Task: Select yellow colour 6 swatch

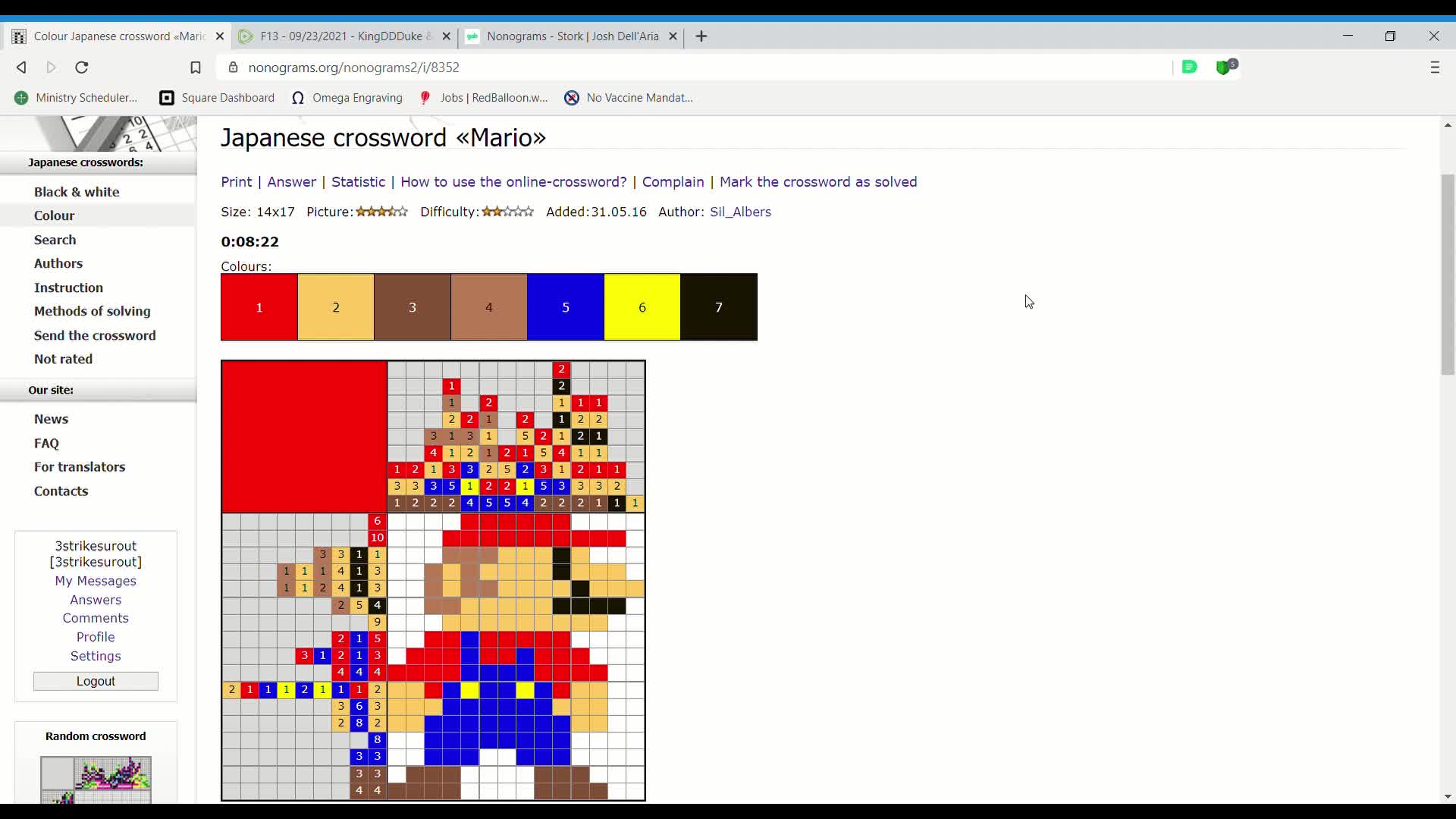Action: pos(642,307)
